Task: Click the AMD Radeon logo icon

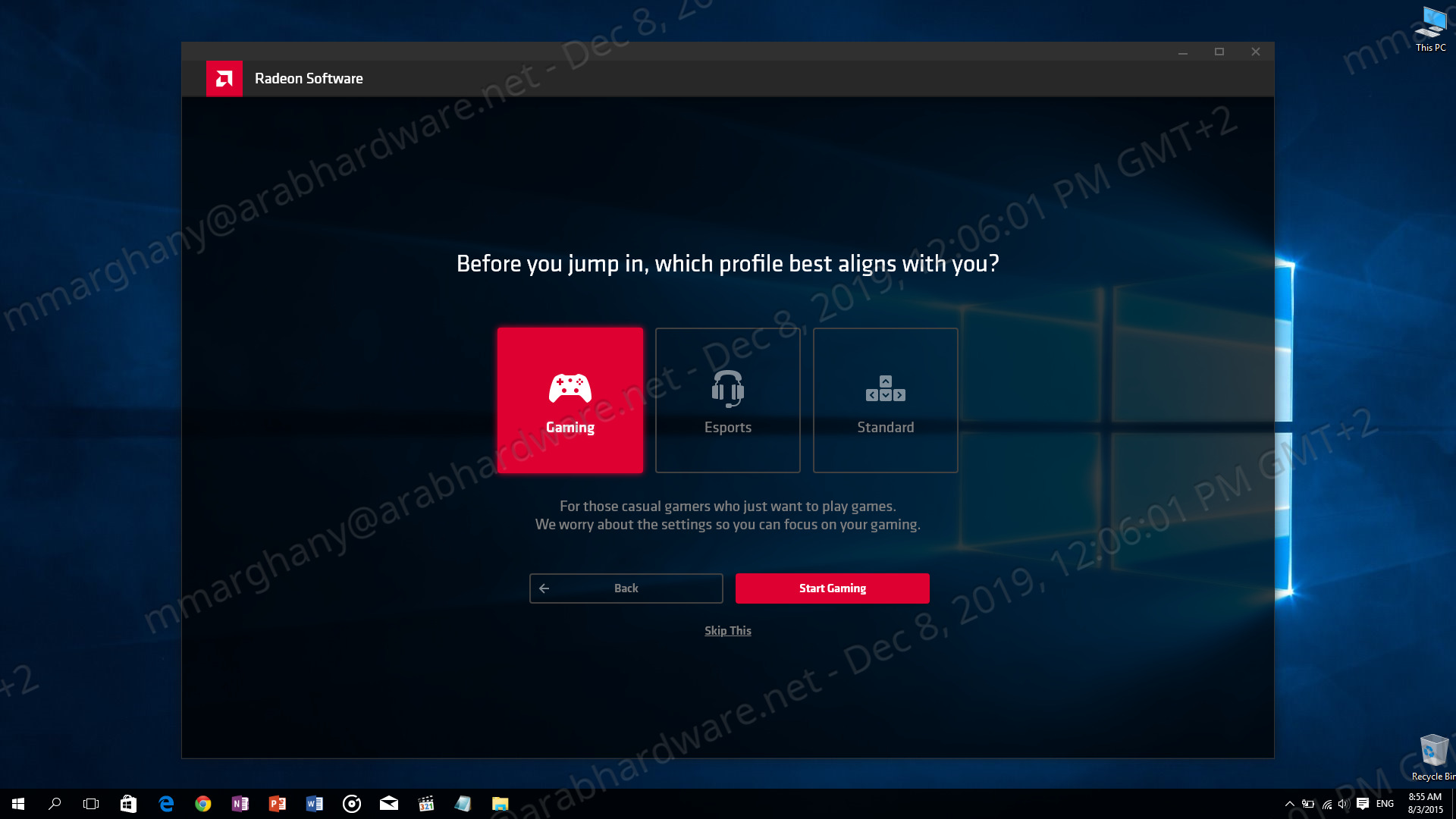Action: click(224, 79)
